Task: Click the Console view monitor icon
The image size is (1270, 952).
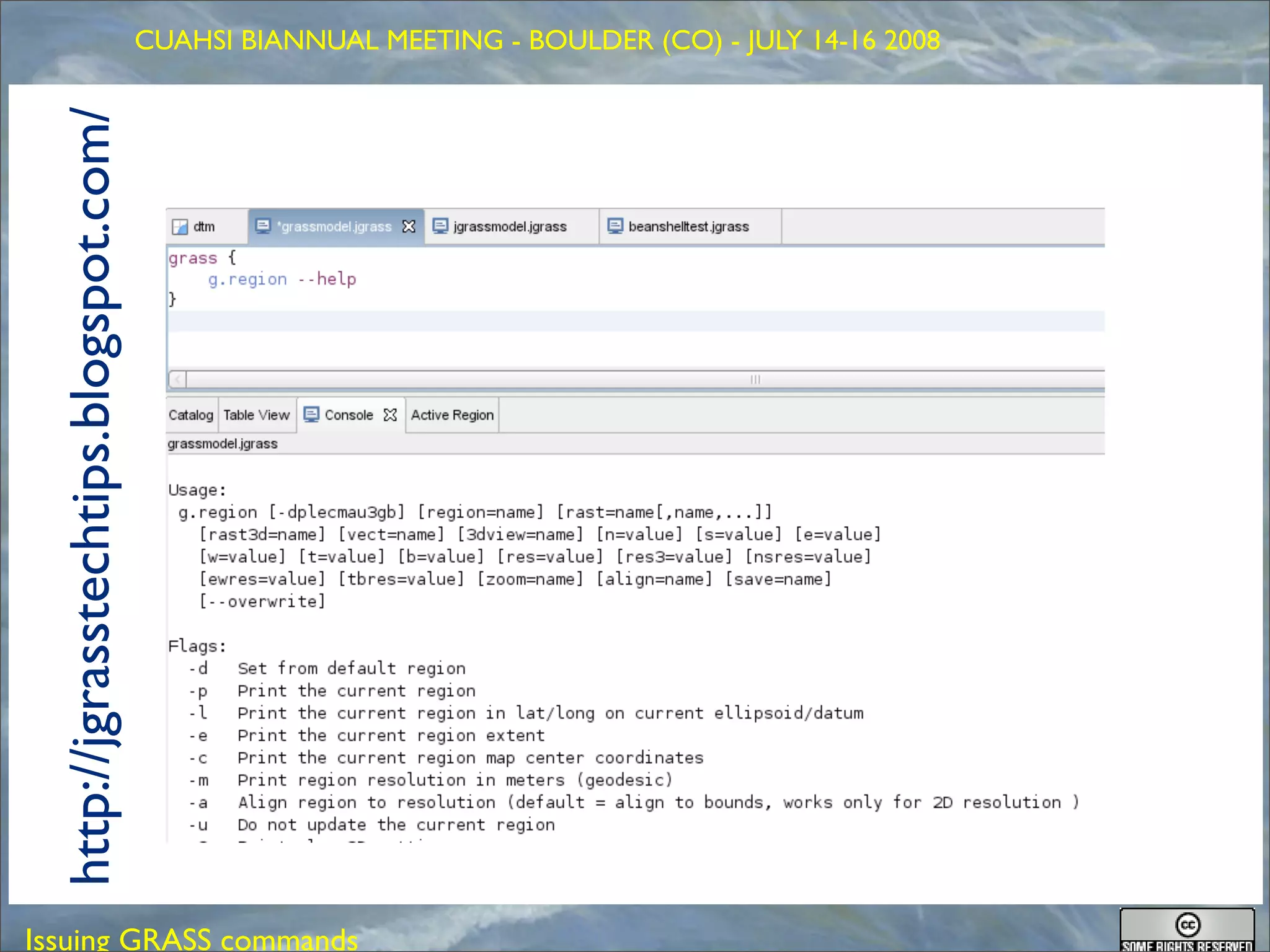Action: [311, 415]
